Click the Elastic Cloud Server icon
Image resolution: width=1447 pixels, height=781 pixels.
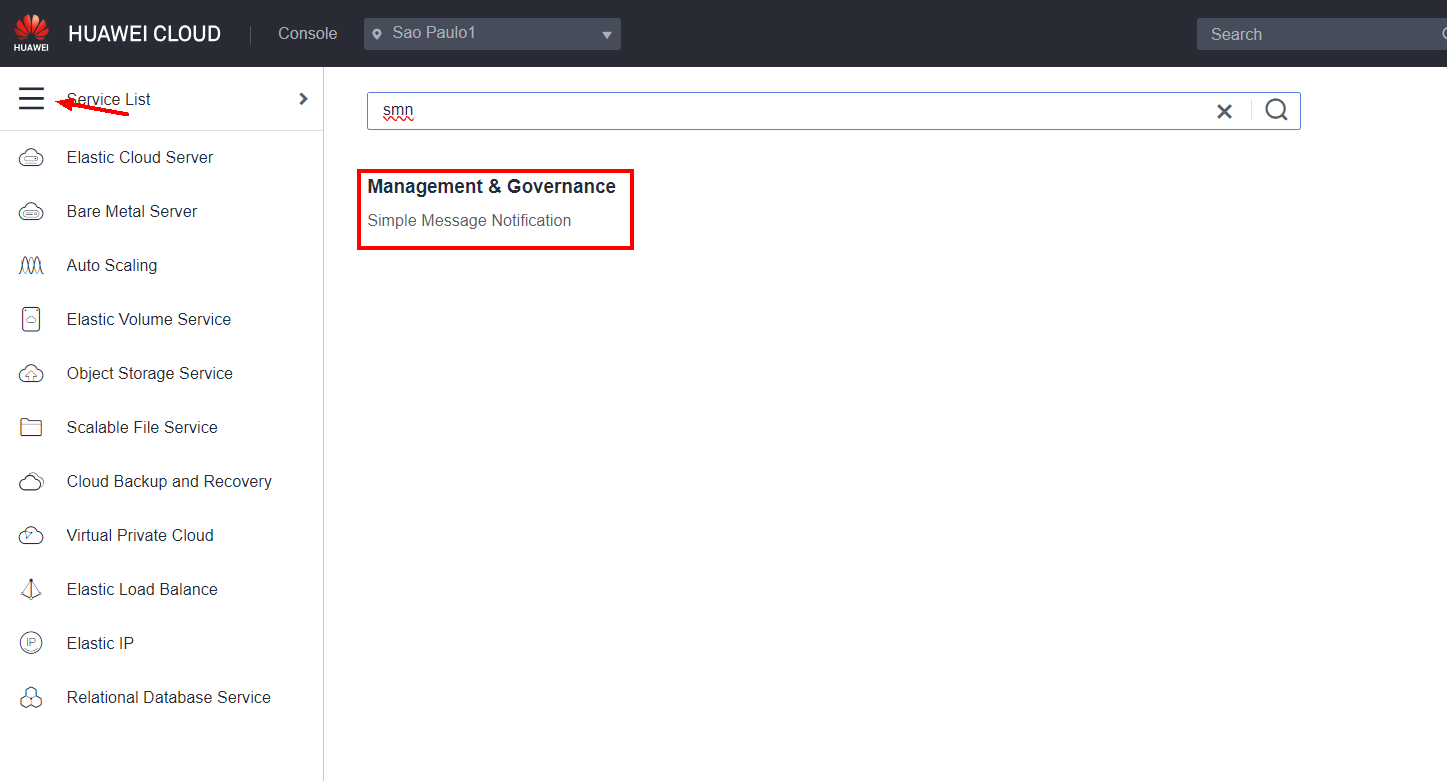pyautogui.click(x=31, y=158)
